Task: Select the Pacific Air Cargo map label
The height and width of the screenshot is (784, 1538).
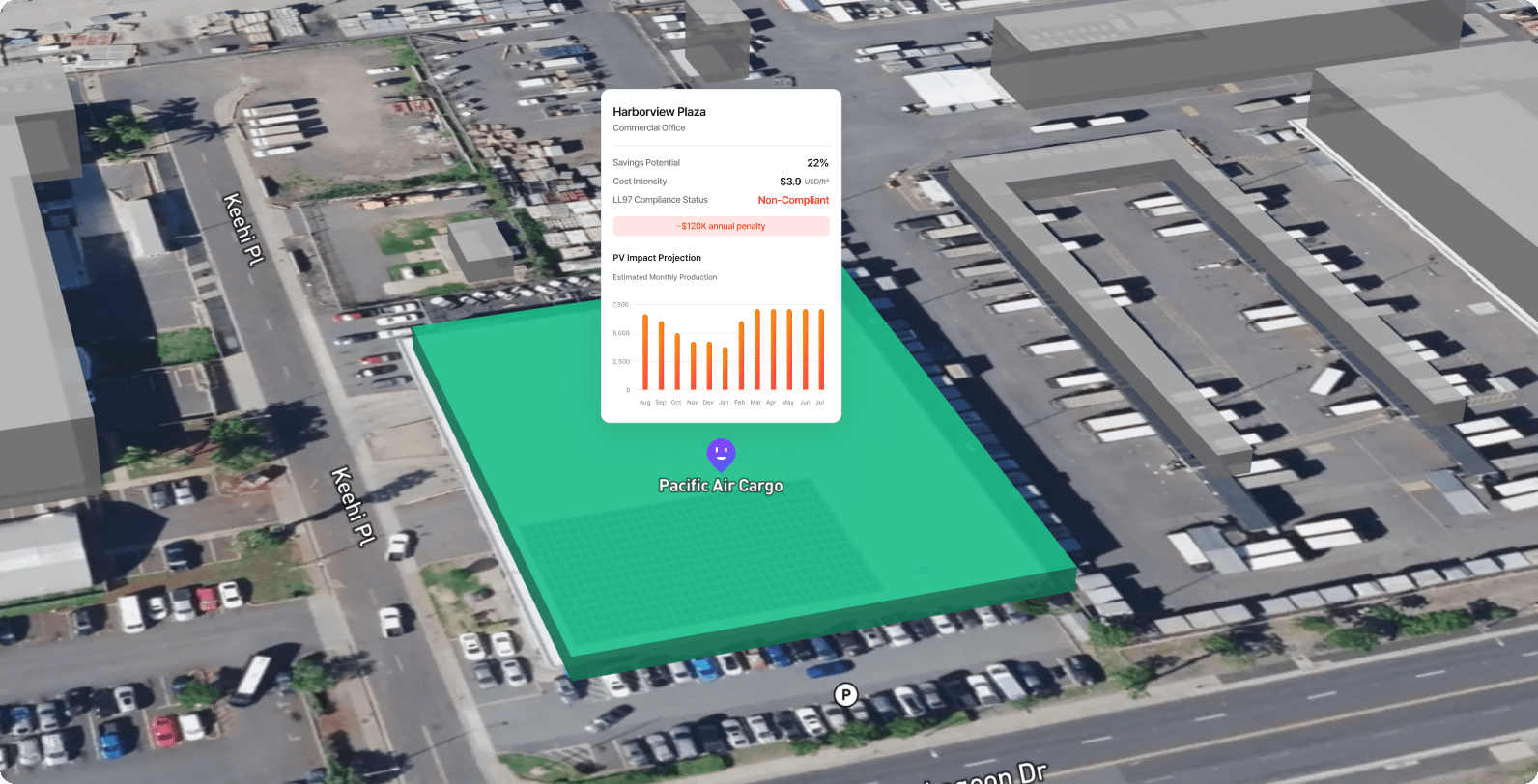Action: point(721,486)
